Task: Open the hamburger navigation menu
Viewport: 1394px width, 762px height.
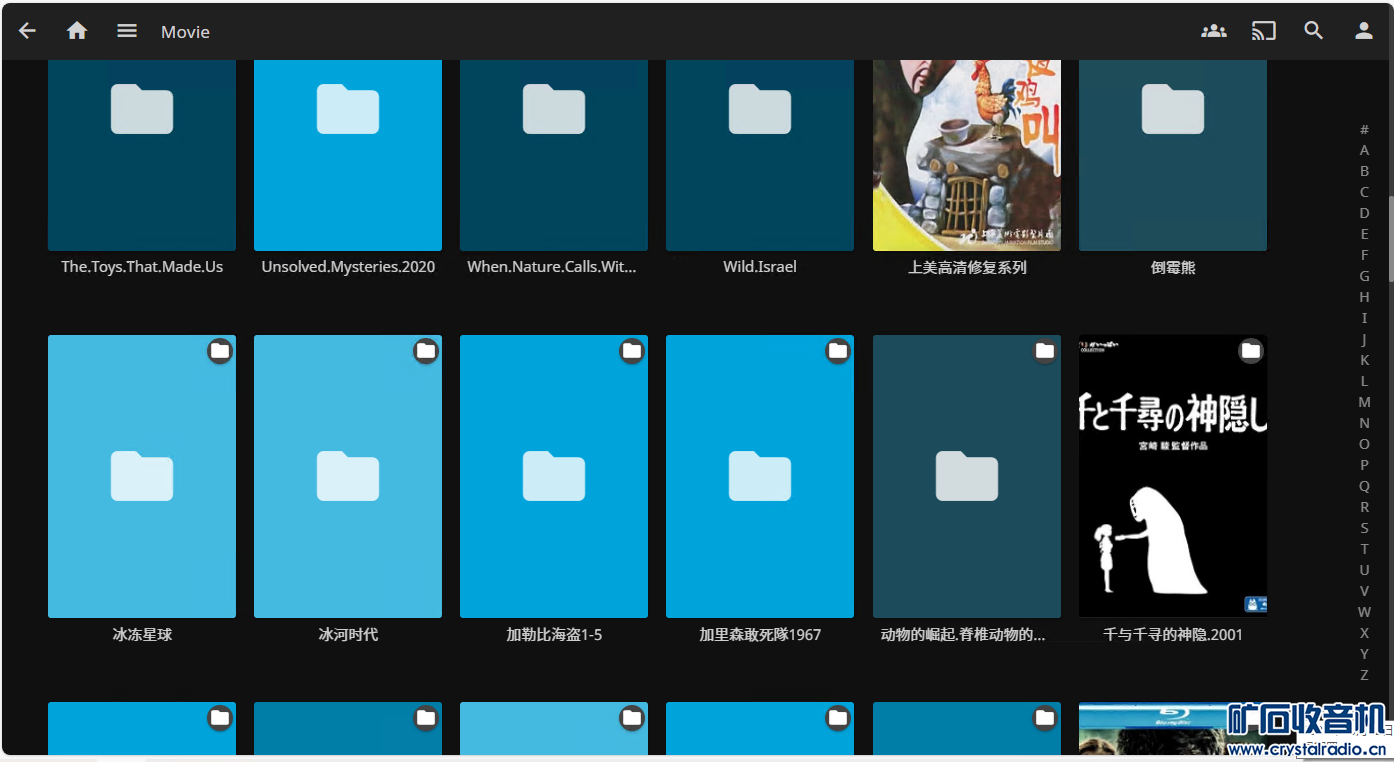Action: (x=127, y=31)
